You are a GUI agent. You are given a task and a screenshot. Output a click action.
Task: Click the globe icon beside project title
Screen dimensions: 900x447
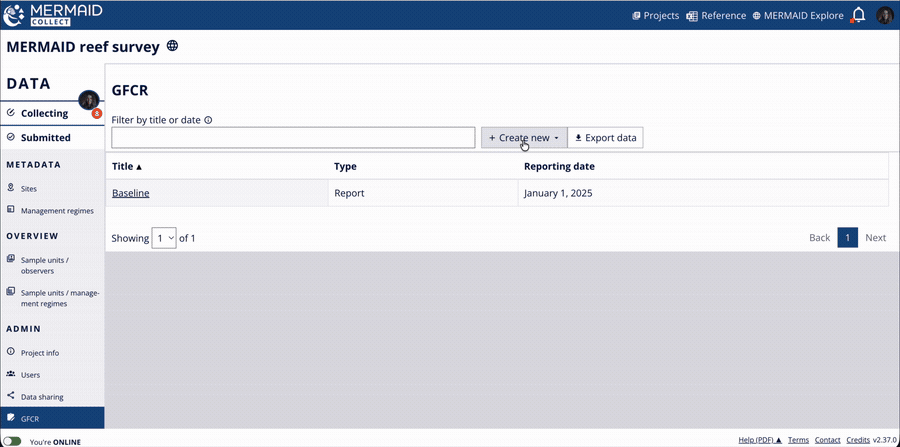click(x=172, y=46)
